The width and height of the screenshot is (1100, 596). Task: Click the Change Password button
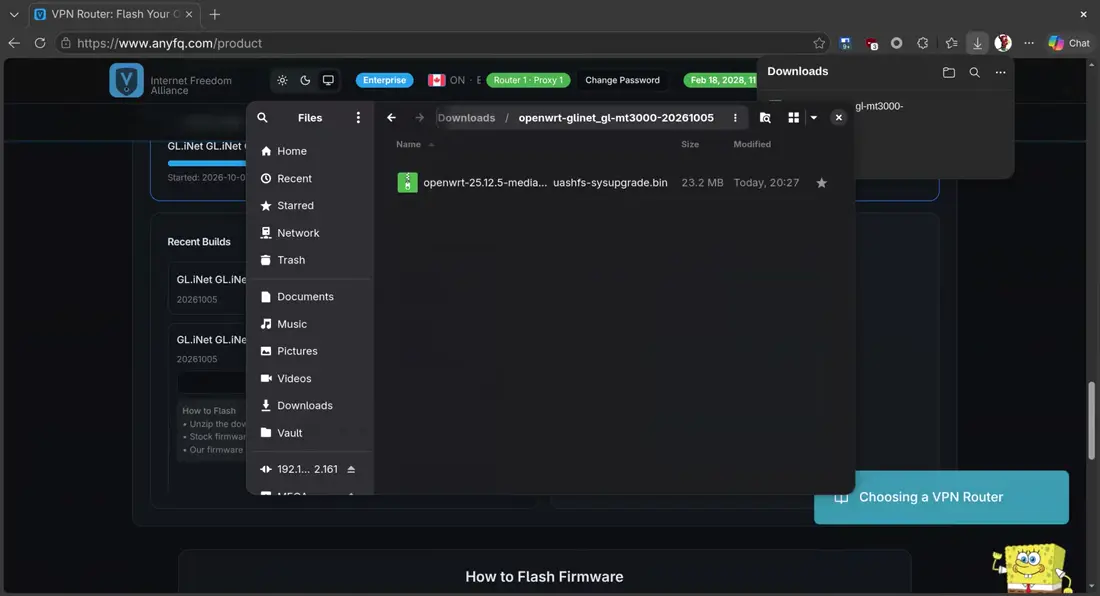point(622,80)
